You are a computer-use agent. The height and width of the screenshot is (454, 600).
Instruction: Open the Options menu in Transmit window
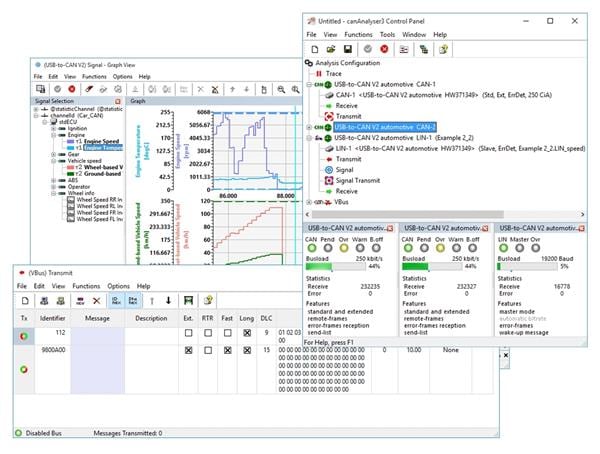tap(119, 285)
